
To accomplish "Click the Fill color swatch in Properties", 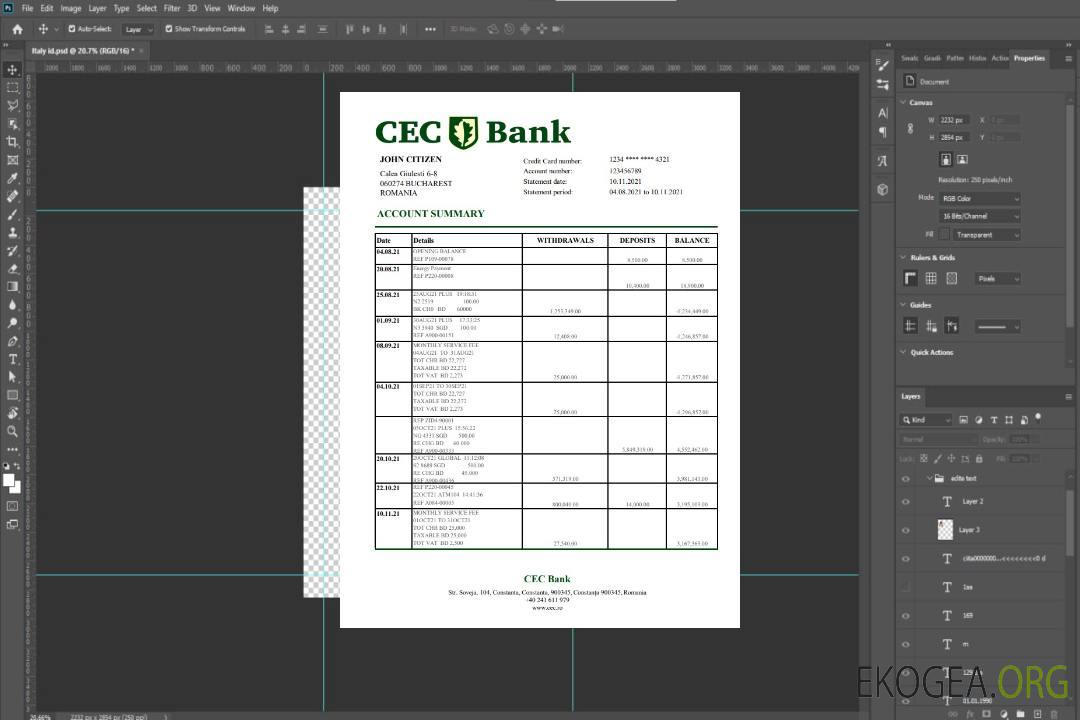I will 944,234.
